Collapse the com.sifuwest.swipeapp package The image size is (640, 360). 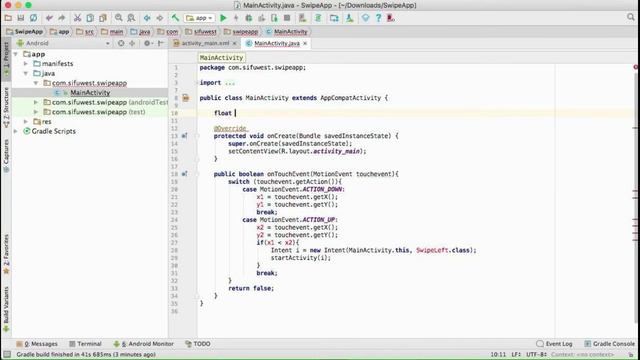pos(36,83)
